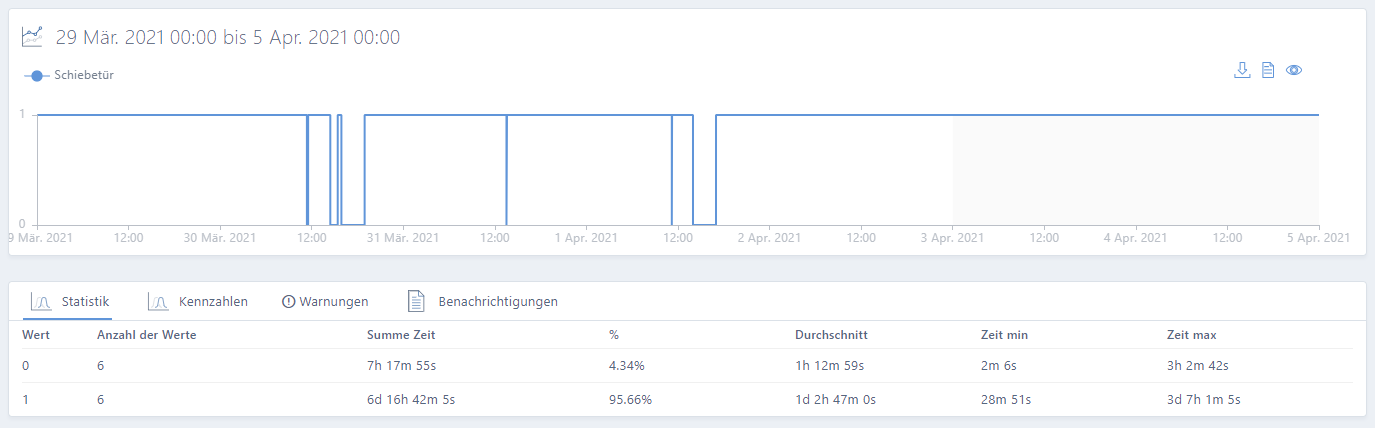The image size is (1375, 428).
Task: Select the value 1 link in the table
Action: 26,399
